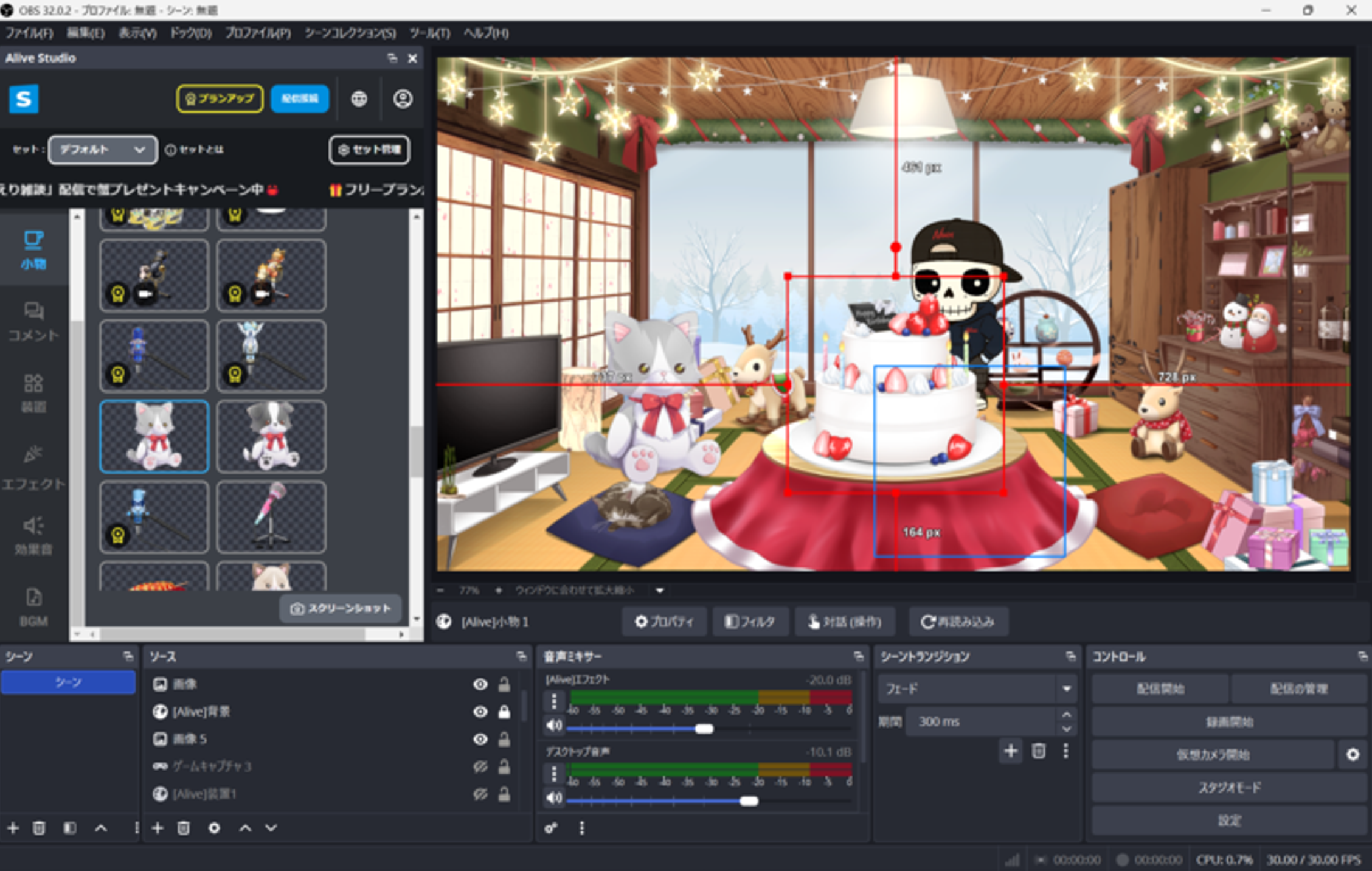Viewport: 1372px width, 871px height.
Task: Hide the 画像 source
Action: (479, 684)
